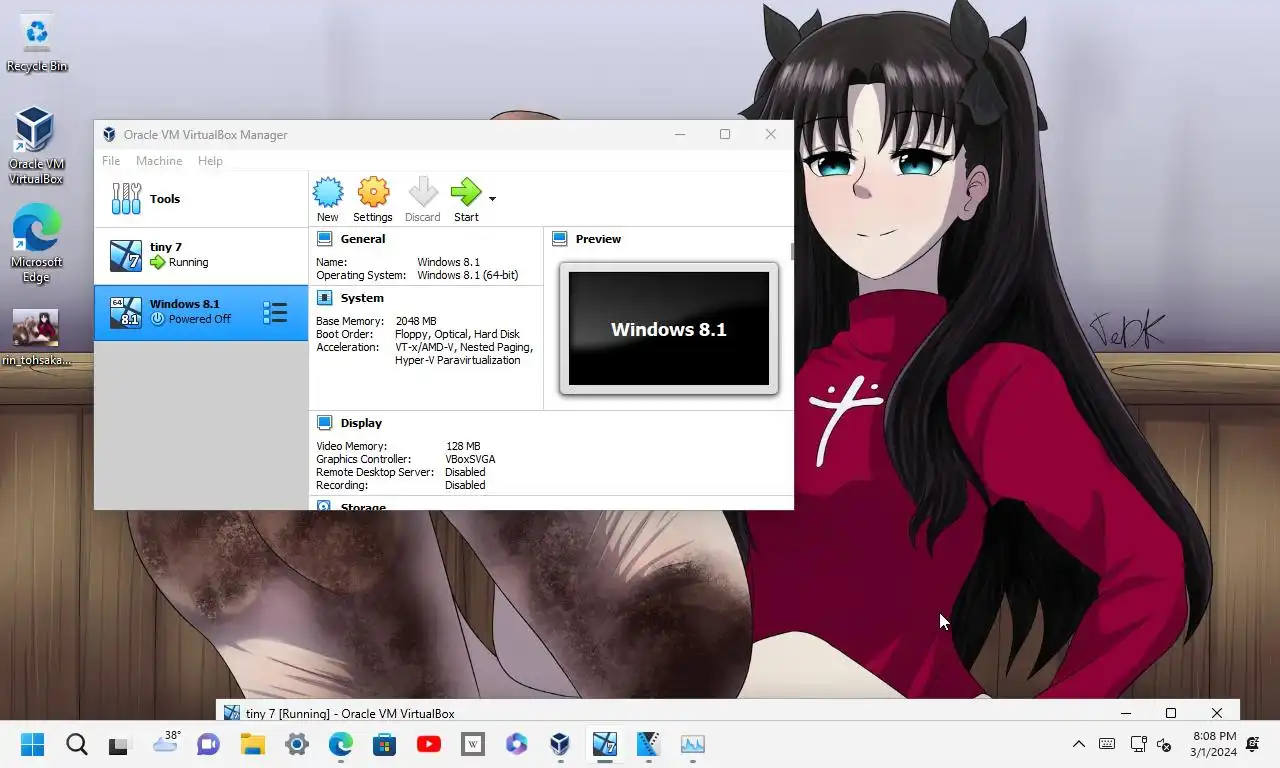Open taskbar Search
Viewport: 1280px width, 768px height.
click(x=76, y=744)
